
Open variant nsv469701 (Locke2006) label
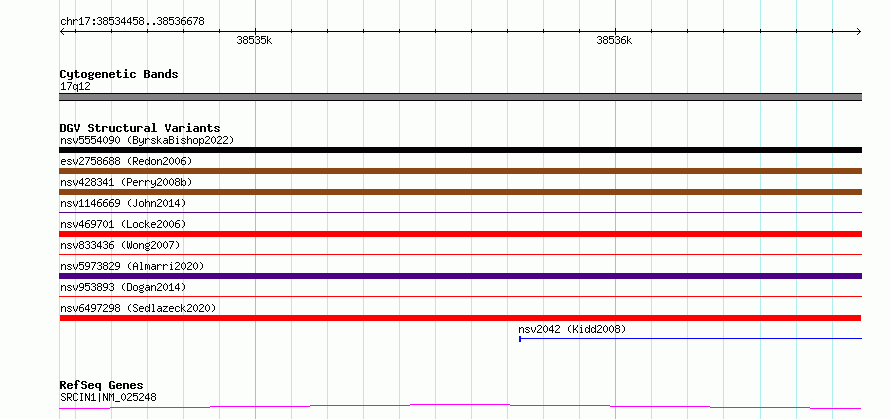[123, 224]
